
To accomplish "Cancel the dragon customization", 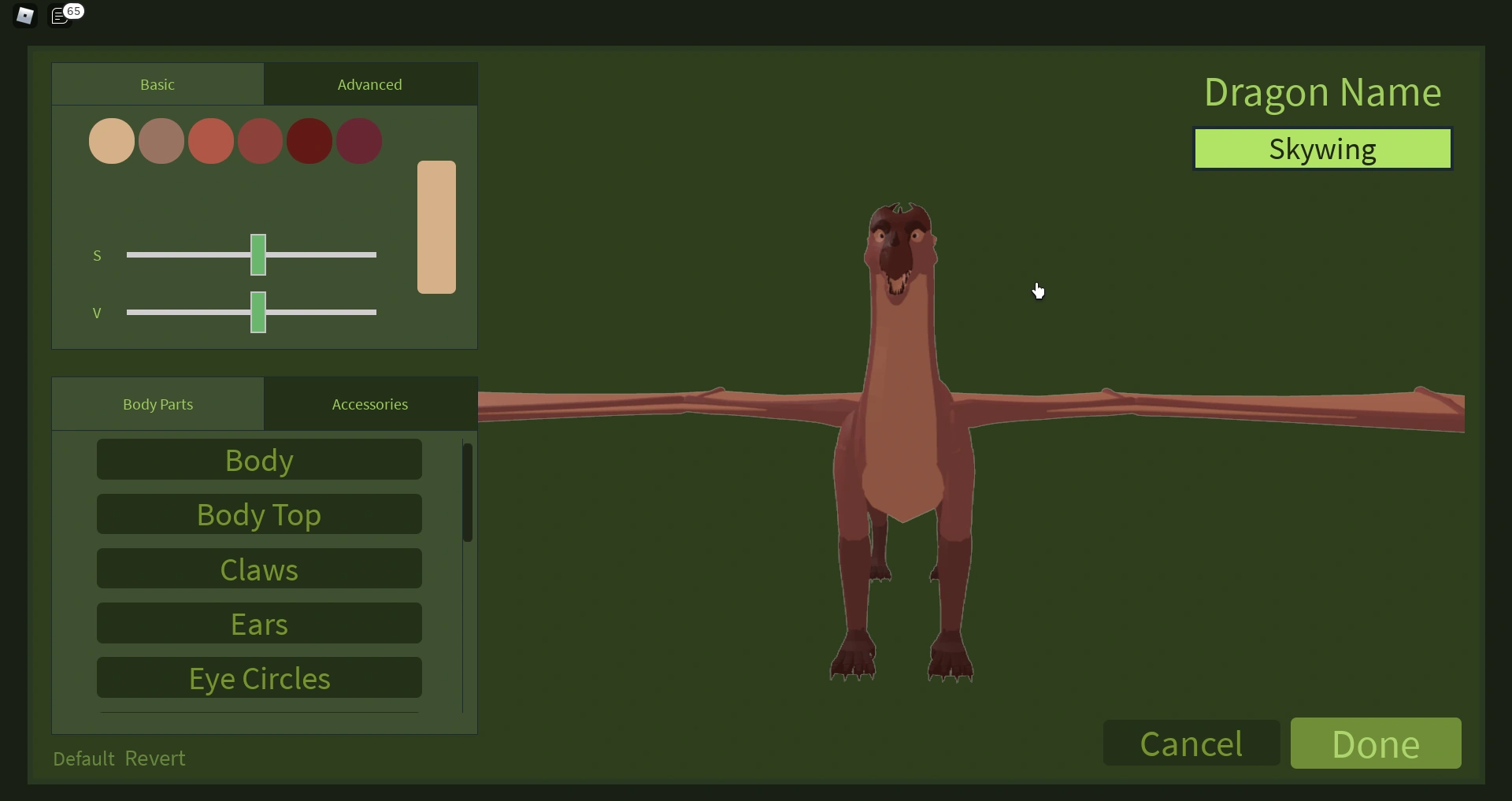I will pyautogui.click(x=1191, y=743).
